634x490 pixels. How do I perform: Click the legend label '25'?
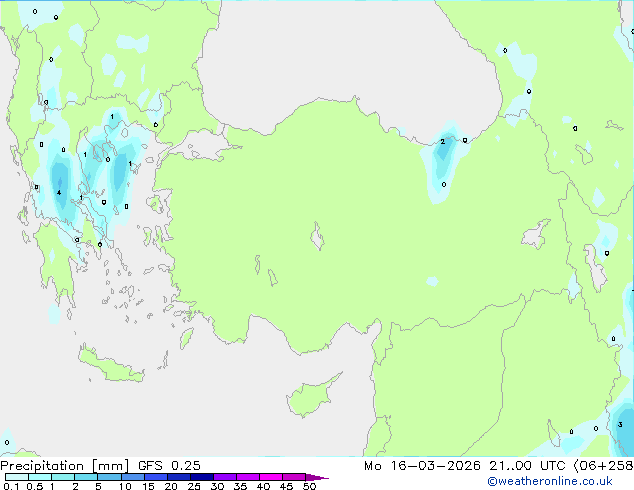[194, 486]
